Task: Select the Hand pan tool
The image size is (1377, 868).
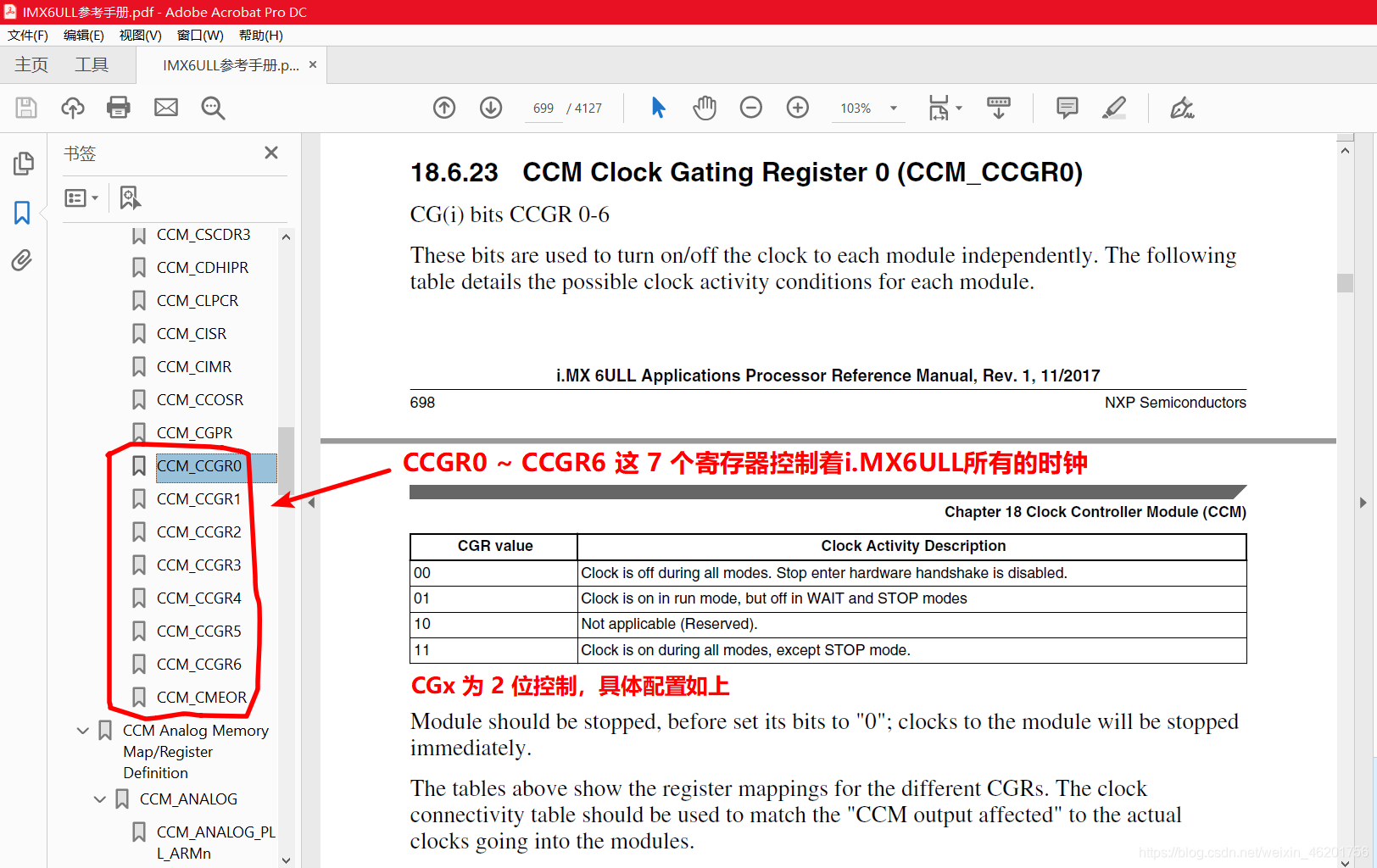Action: (705, 108)
